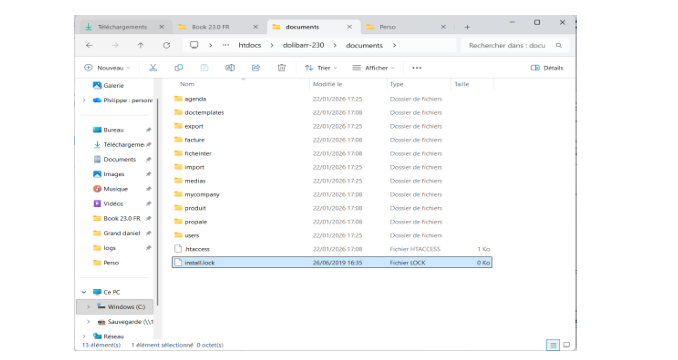
Task: Click the search box Rechercher dans
Action: 515,45
